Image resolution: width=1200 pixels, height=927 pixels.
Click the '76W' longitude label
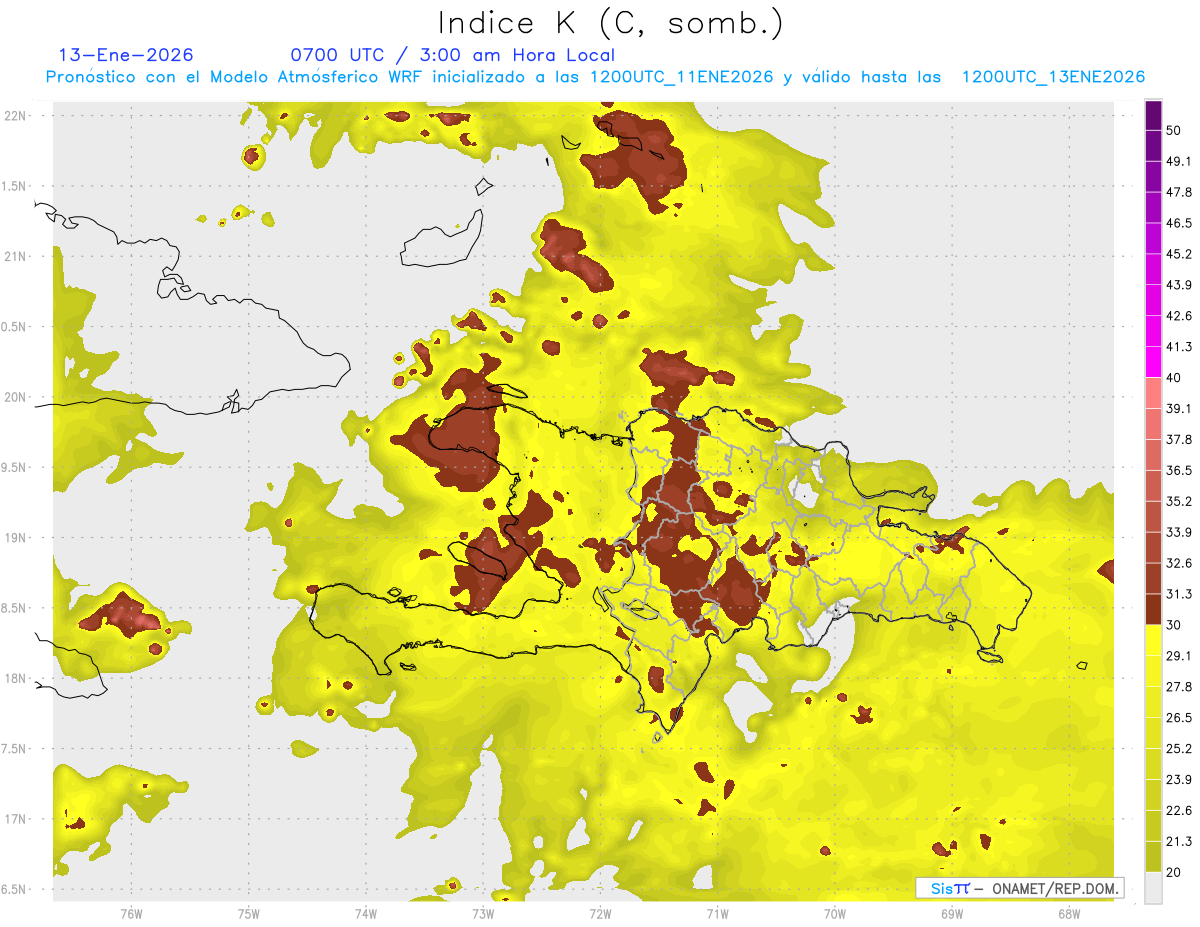(131, 914)
